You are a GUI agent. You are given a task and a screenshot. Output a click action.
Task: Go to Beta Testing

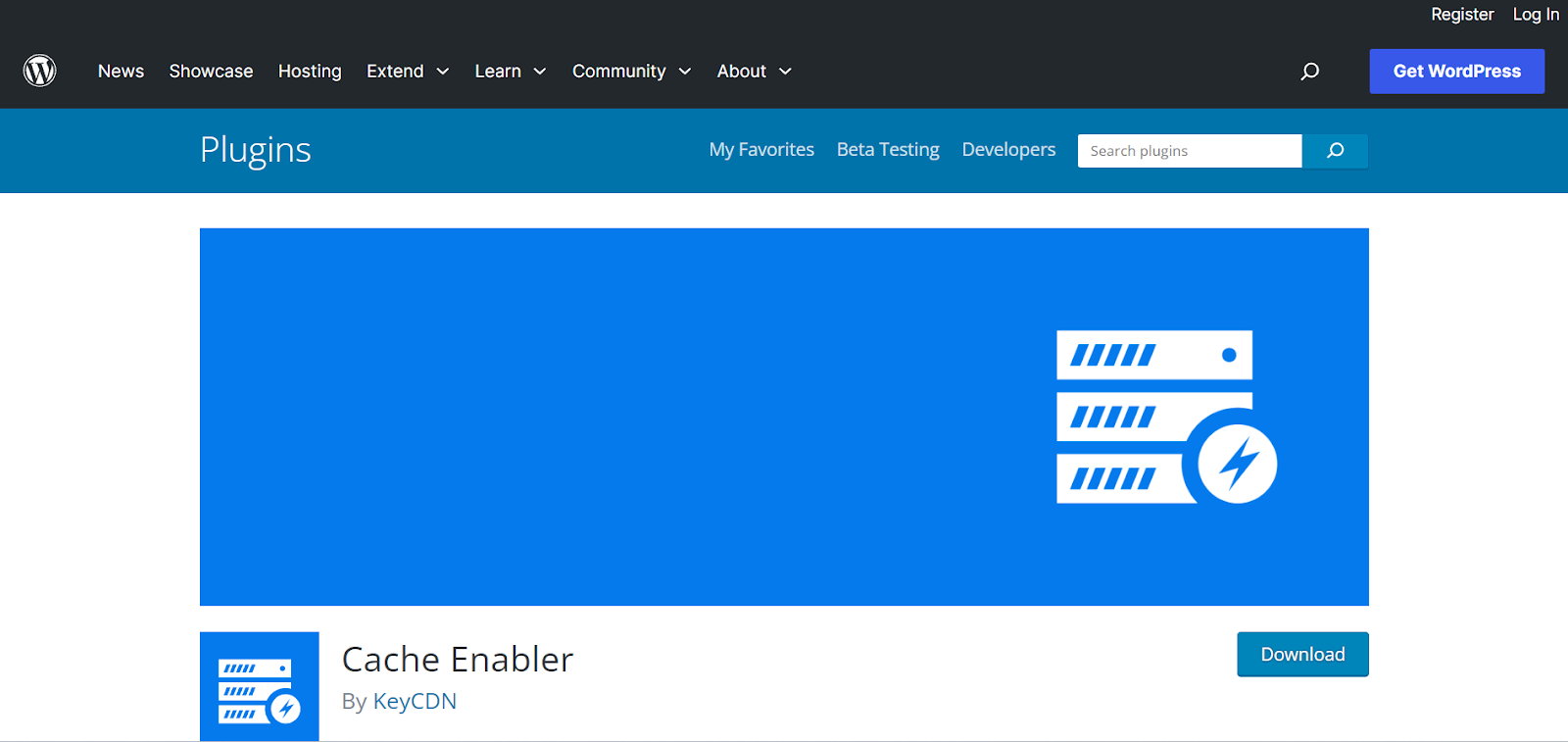pyautogui.click(x=888, y=150)
